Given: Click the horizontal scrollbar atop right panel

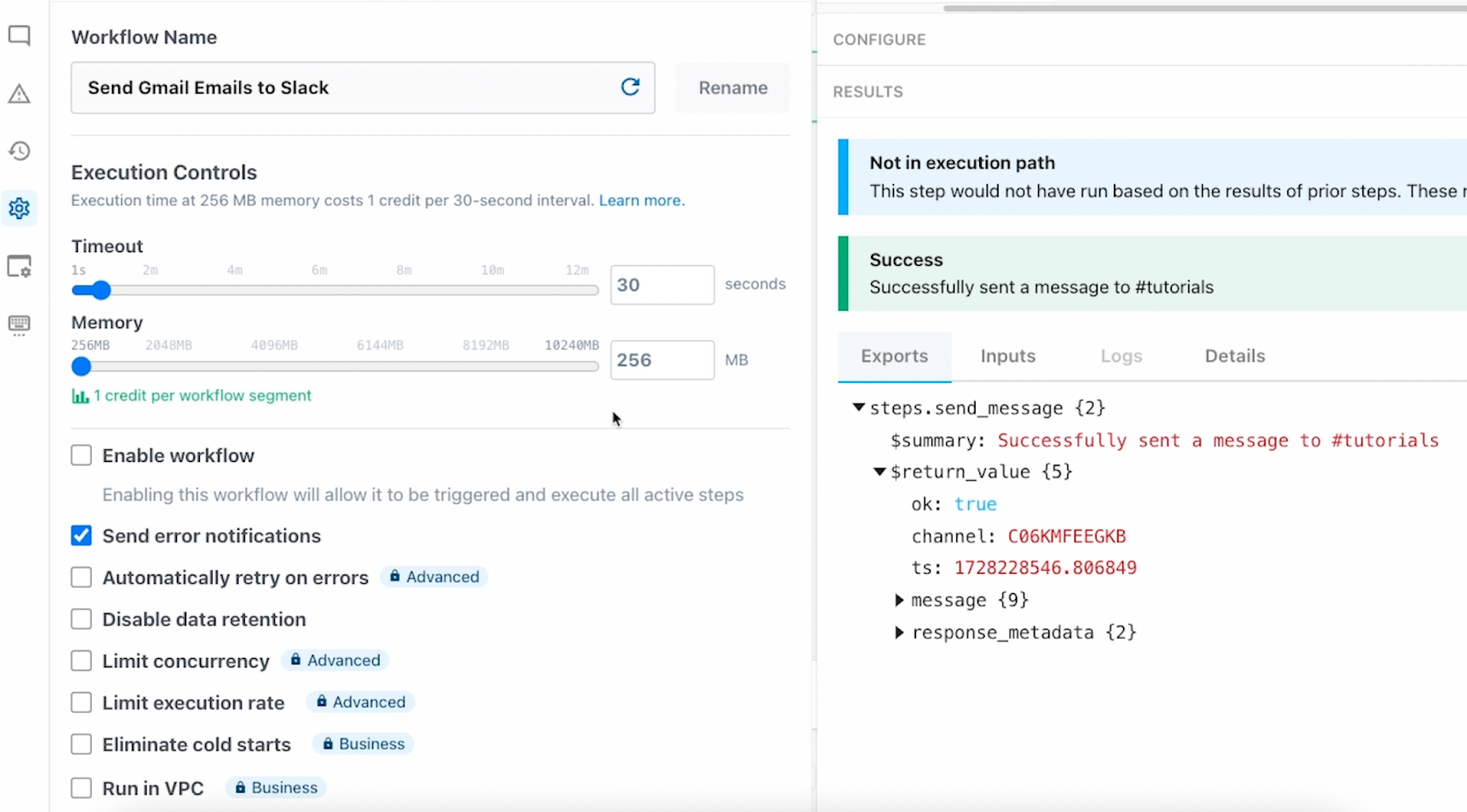Looking at the screenshot, I should [x=1205, y=8].
